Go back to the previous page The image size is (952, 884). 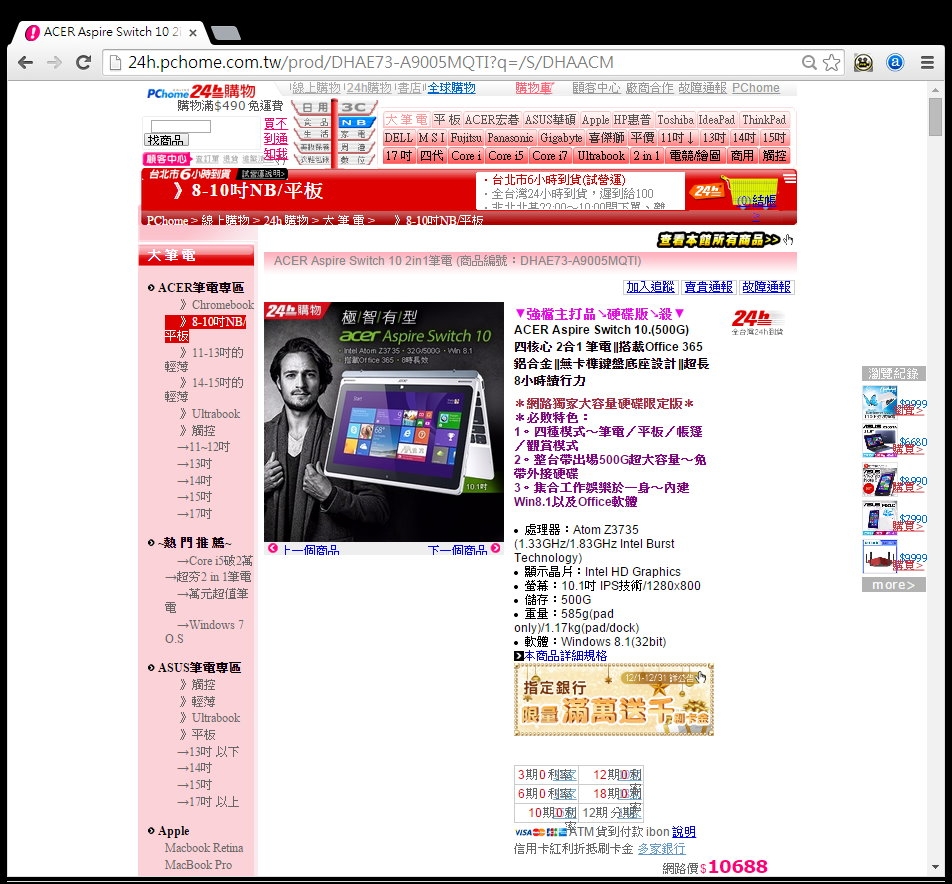tap(26, 62)
